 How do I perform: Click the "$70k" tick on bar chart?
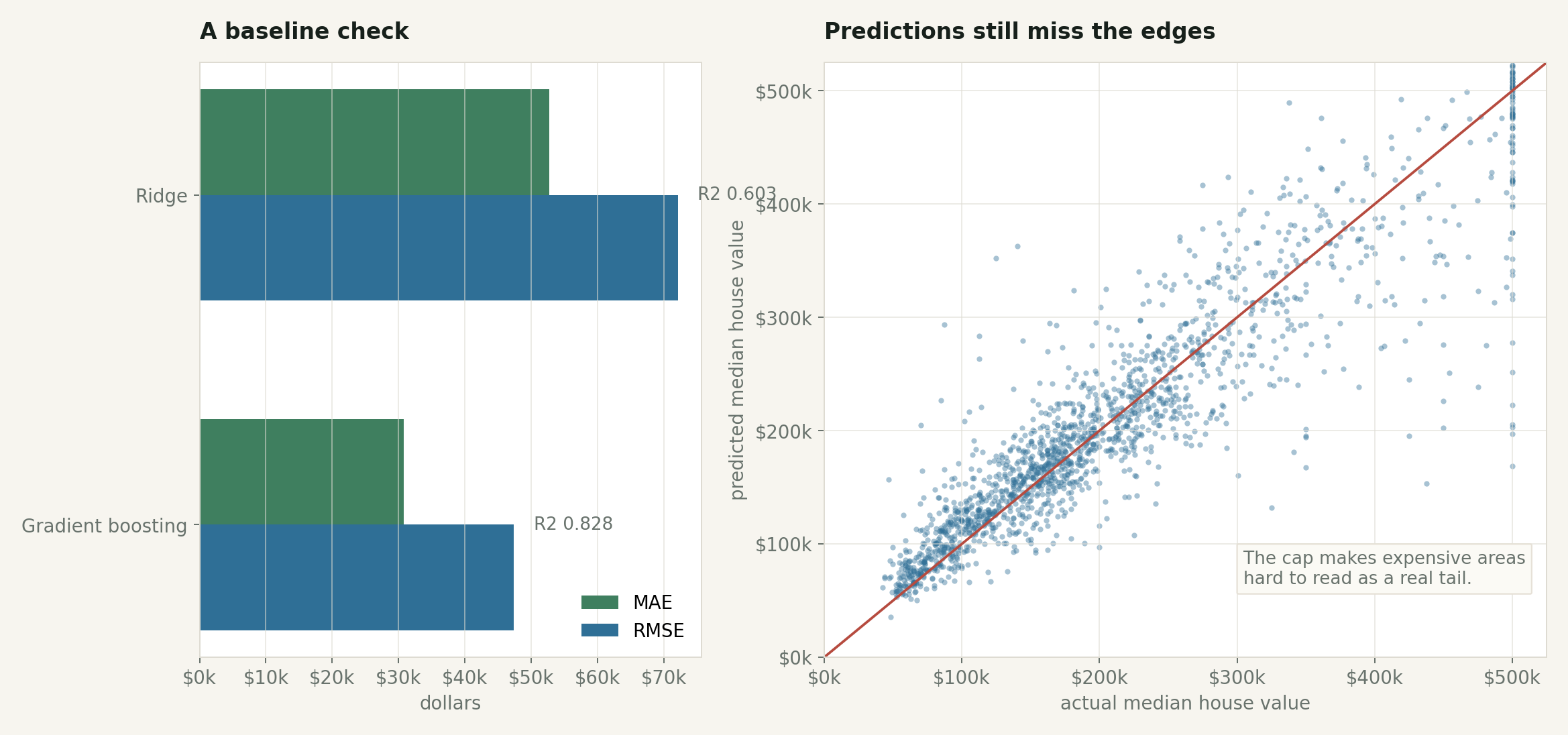coord(663,677)
